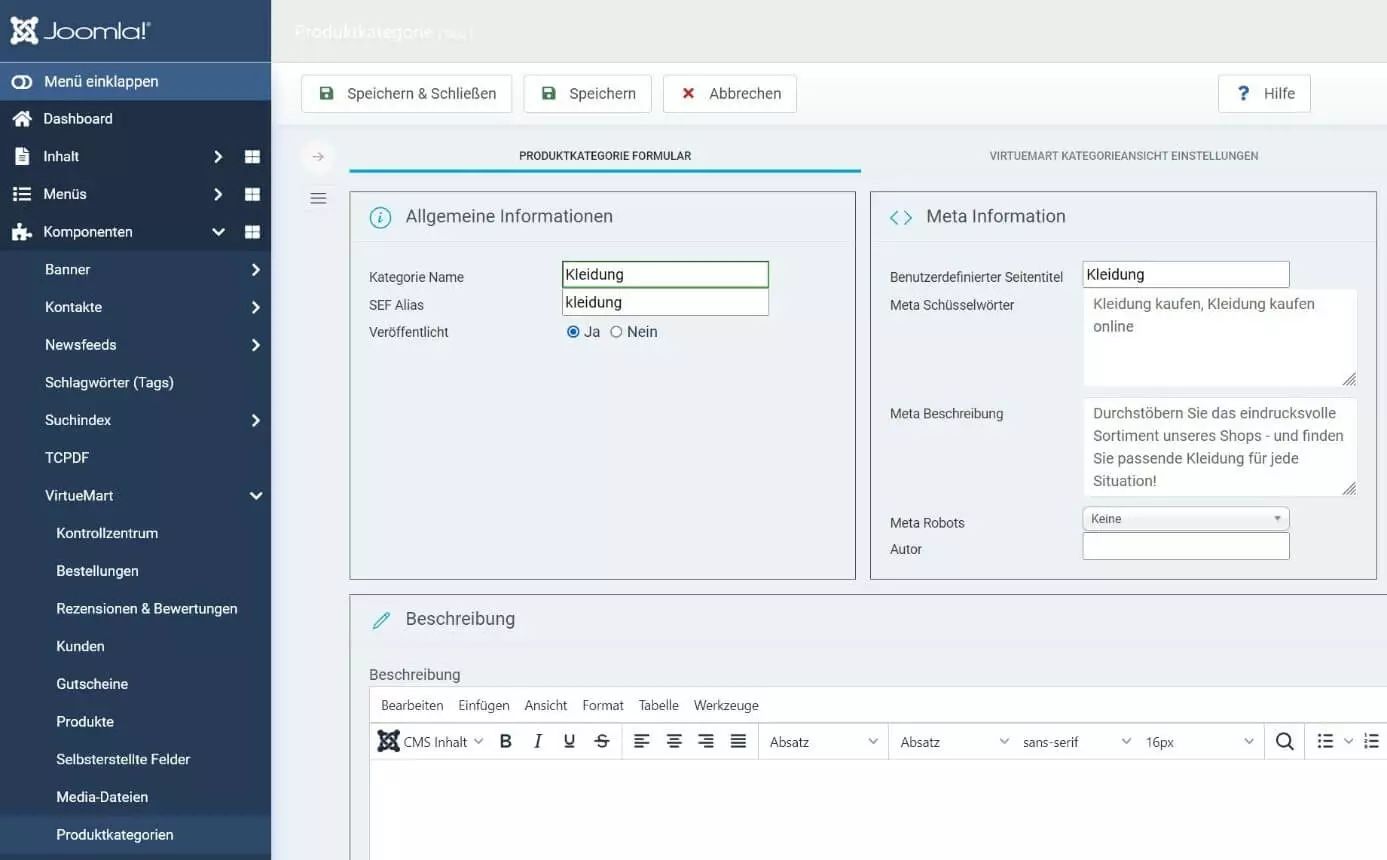
Task: Align text left
Action: pos(642,742)
